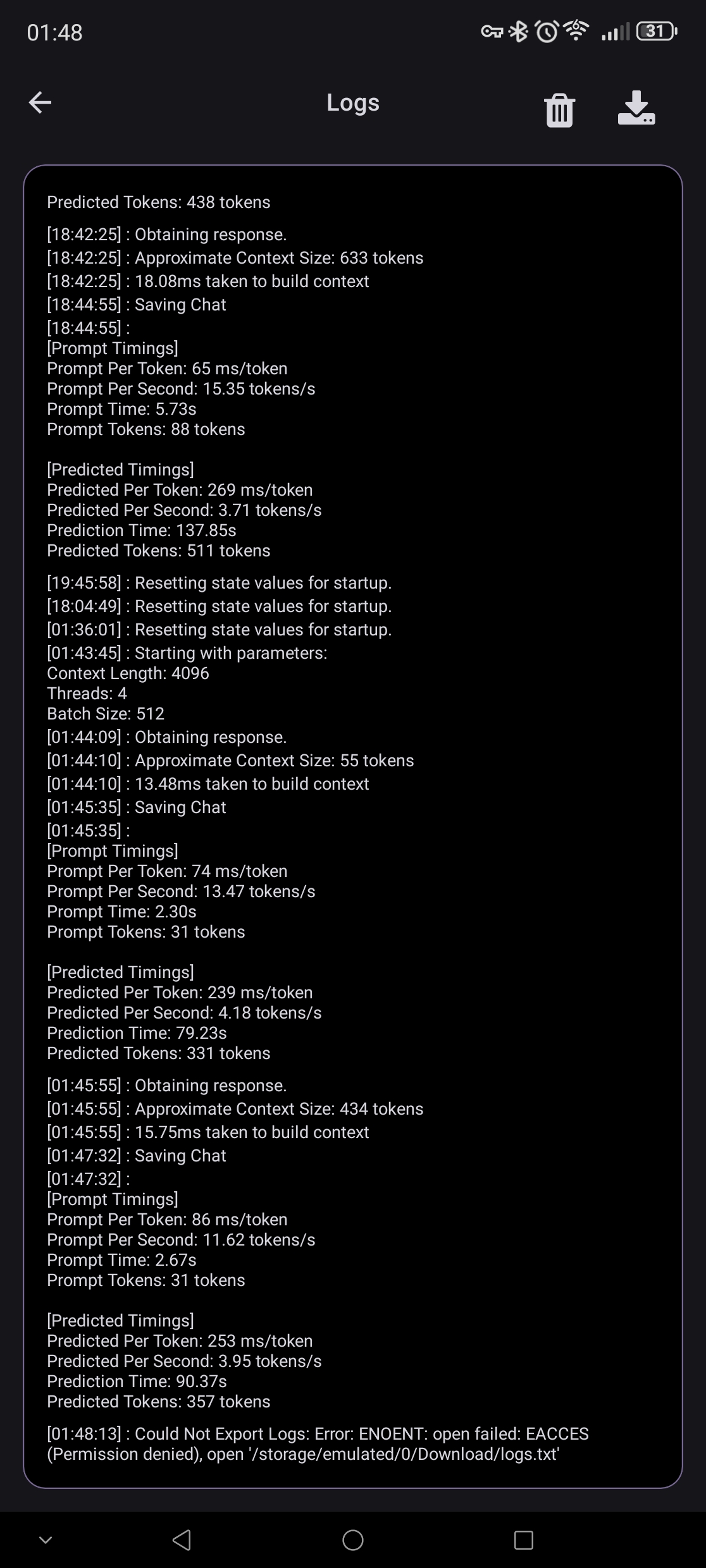Viewport: 706px width, 1568px height.
Task: Tap the 'Context Length: 4096' log line
Action: coord(128,673)
